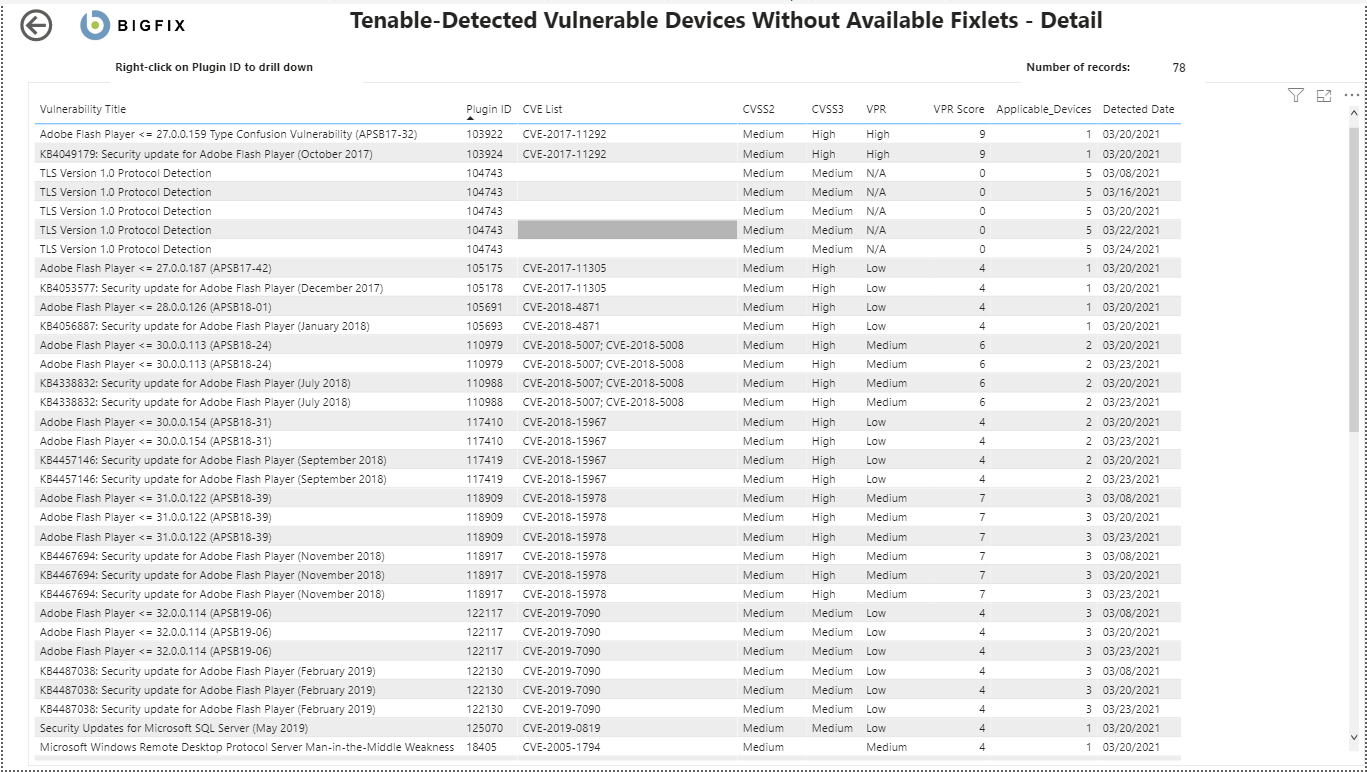The width and height of the screenshot is (1367, 772).
Task: Sort by Vulnerability Title column header
Action: point(83,109)
